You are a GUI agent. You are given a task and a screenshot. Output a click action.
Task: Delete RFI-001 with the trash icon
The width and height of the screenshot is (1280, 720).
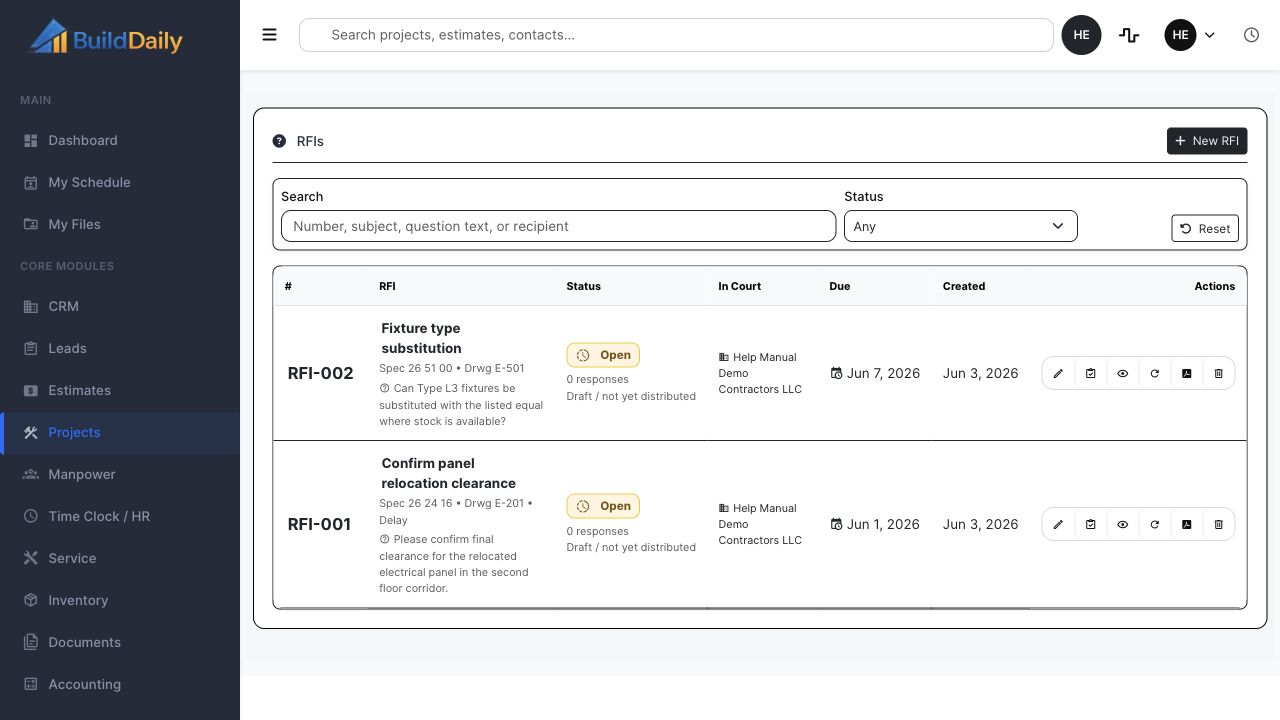point(1218,524)
